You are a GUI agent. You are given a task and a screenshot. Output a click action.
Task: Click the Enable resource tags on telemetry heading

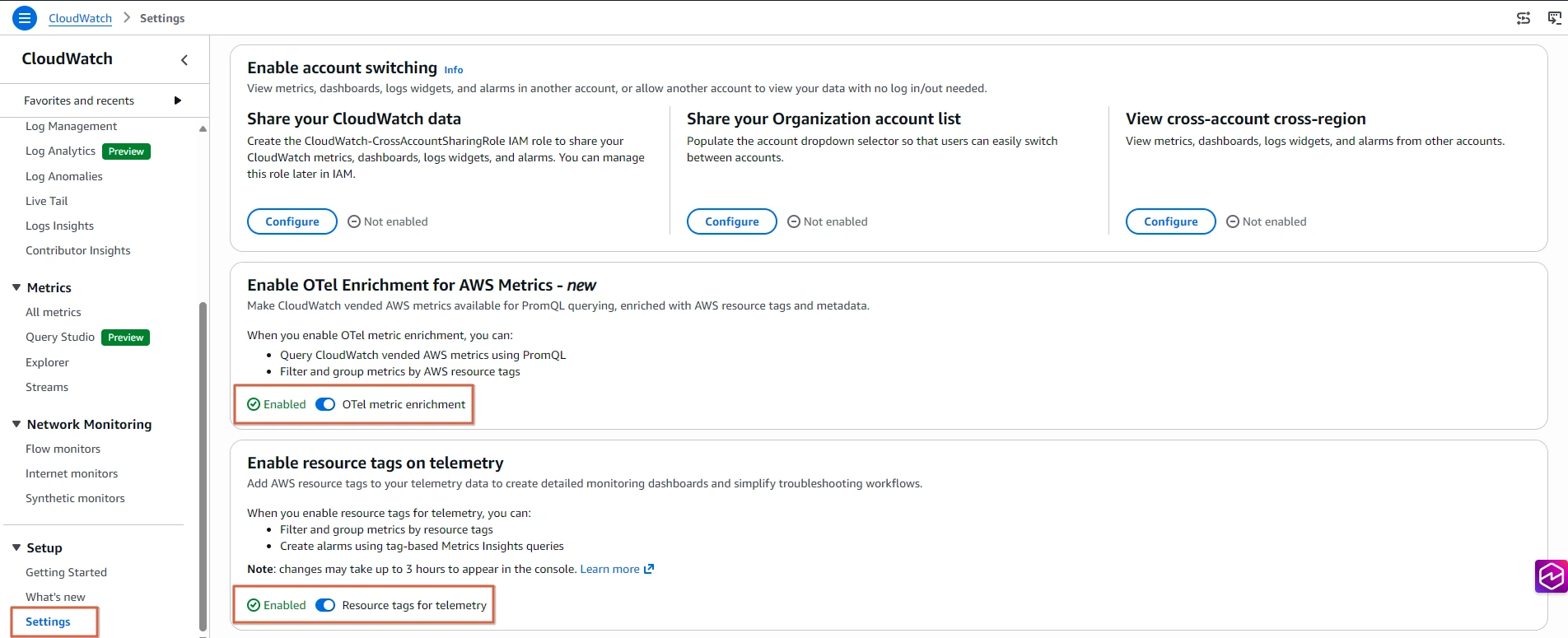click(x=376, y=463)
